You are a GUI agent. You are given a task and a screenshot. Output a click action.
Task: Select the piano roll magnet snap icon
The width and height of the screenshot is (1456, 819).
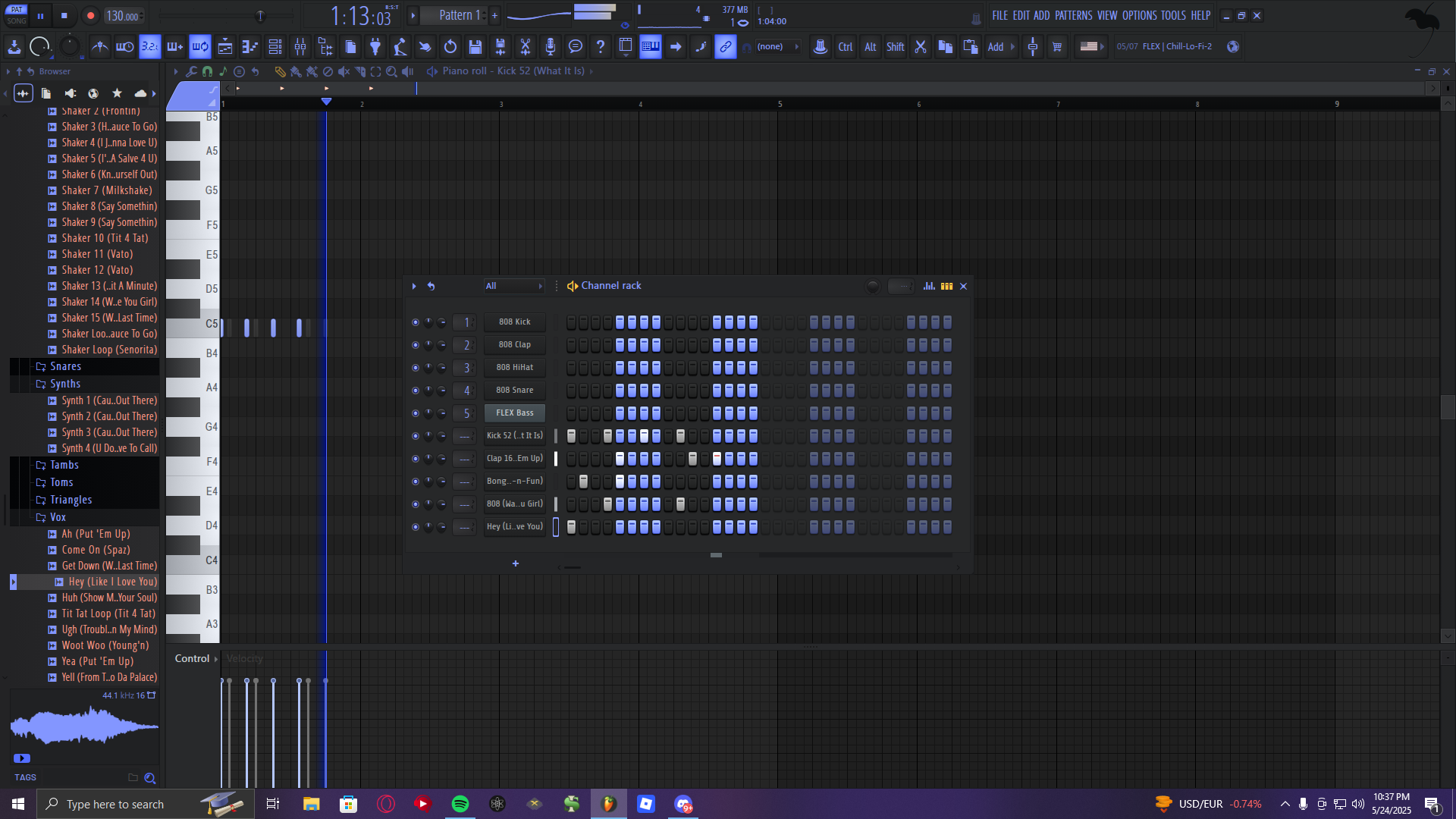point(207,71)
